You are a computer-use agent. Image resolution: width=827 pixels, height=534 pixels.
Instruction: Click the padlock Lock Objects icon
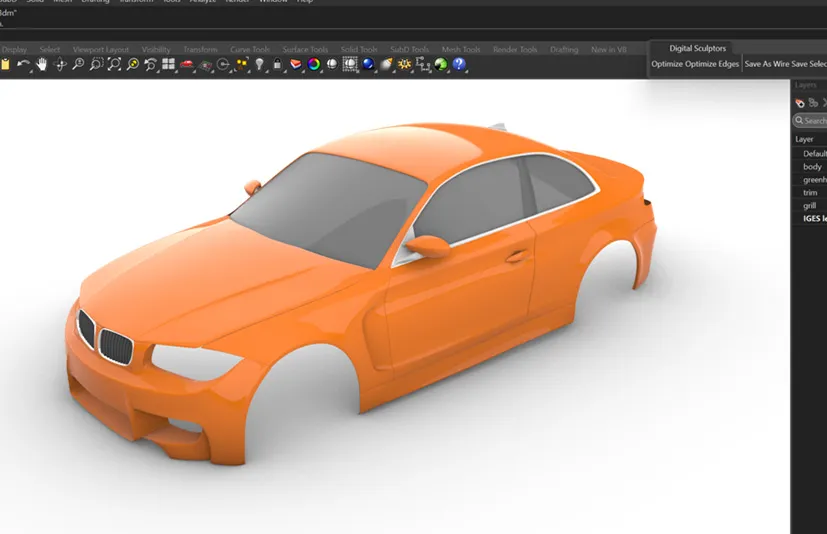point(277,64)
